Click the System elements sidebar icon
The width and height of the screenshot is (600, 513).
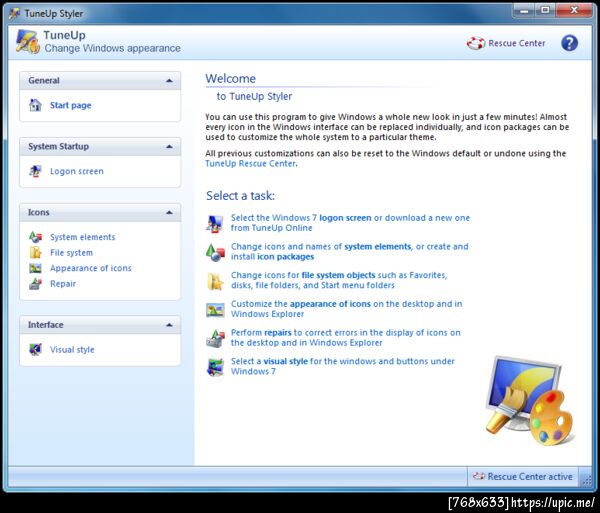[35, 237]
